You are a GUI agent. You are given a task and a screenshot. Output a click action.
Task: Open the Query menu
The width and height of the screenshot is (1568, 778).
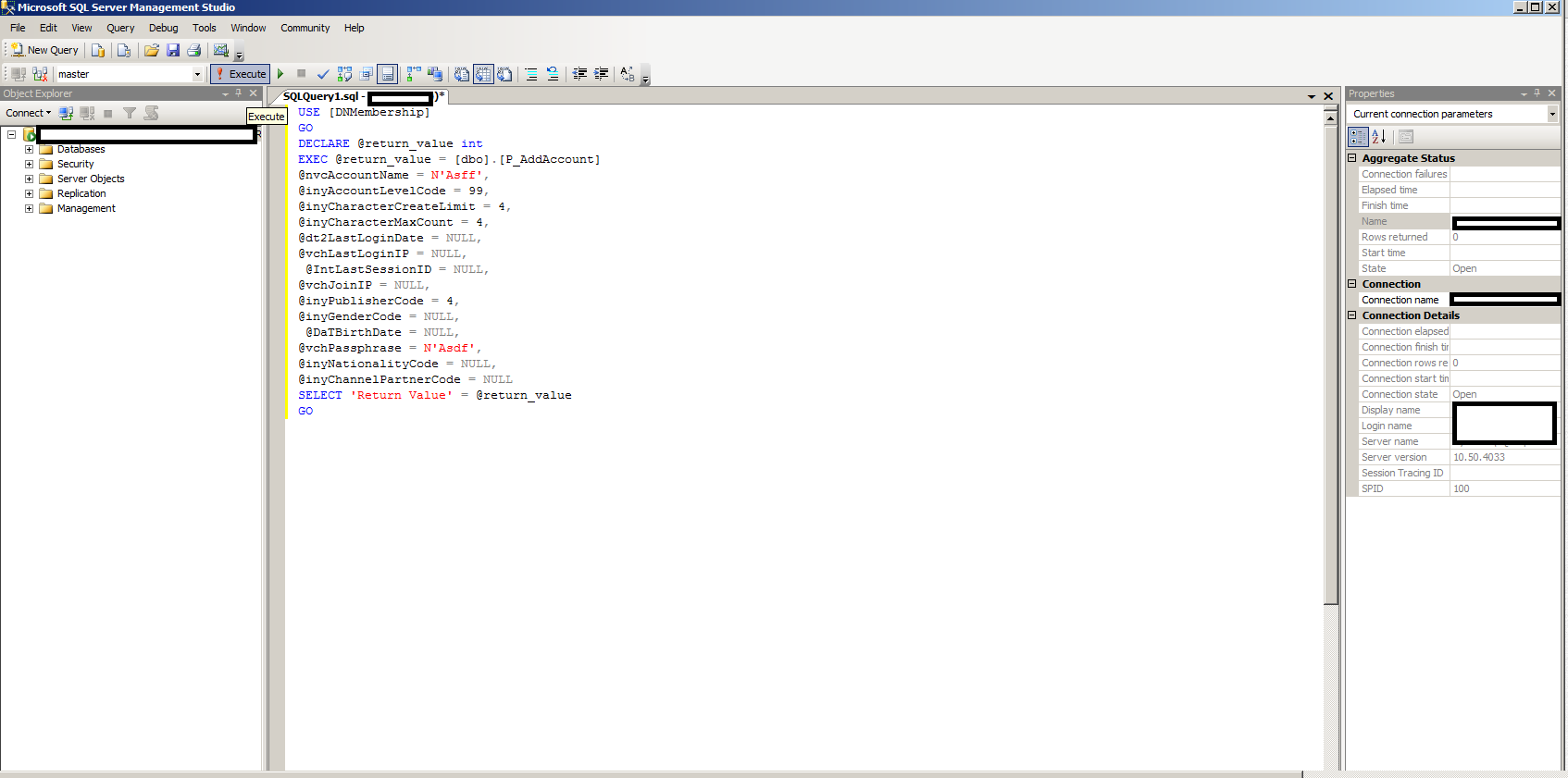coord(120,28)
